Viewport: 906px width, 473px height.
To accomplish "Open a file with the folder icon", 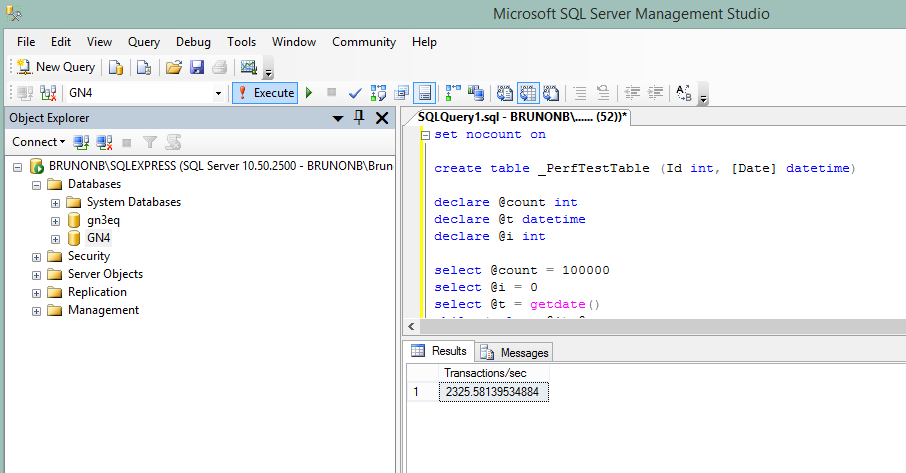I will (x=173, y=68).
